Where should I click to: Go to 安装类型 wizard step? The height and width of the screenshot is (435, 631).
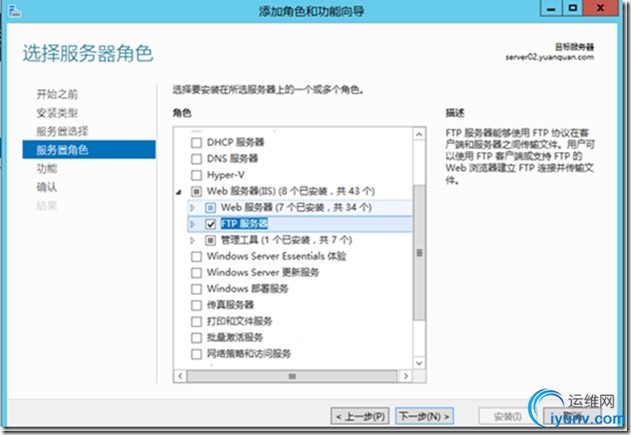click(x=57, y=113)
